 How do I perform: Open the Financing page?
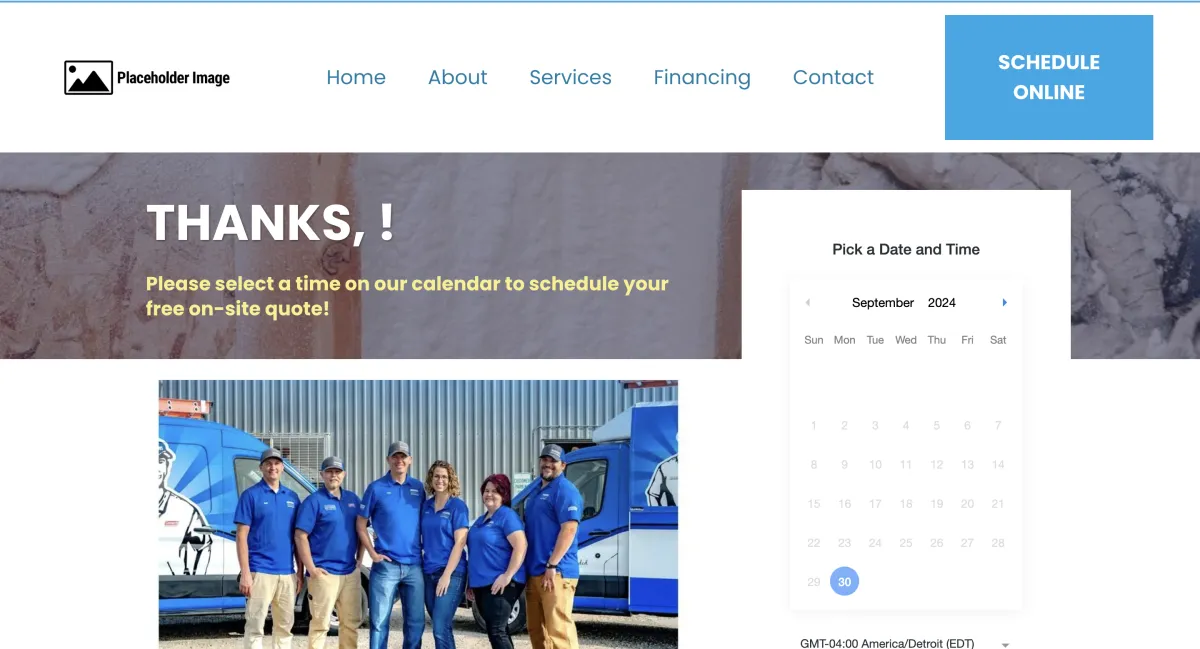(702, 78)
